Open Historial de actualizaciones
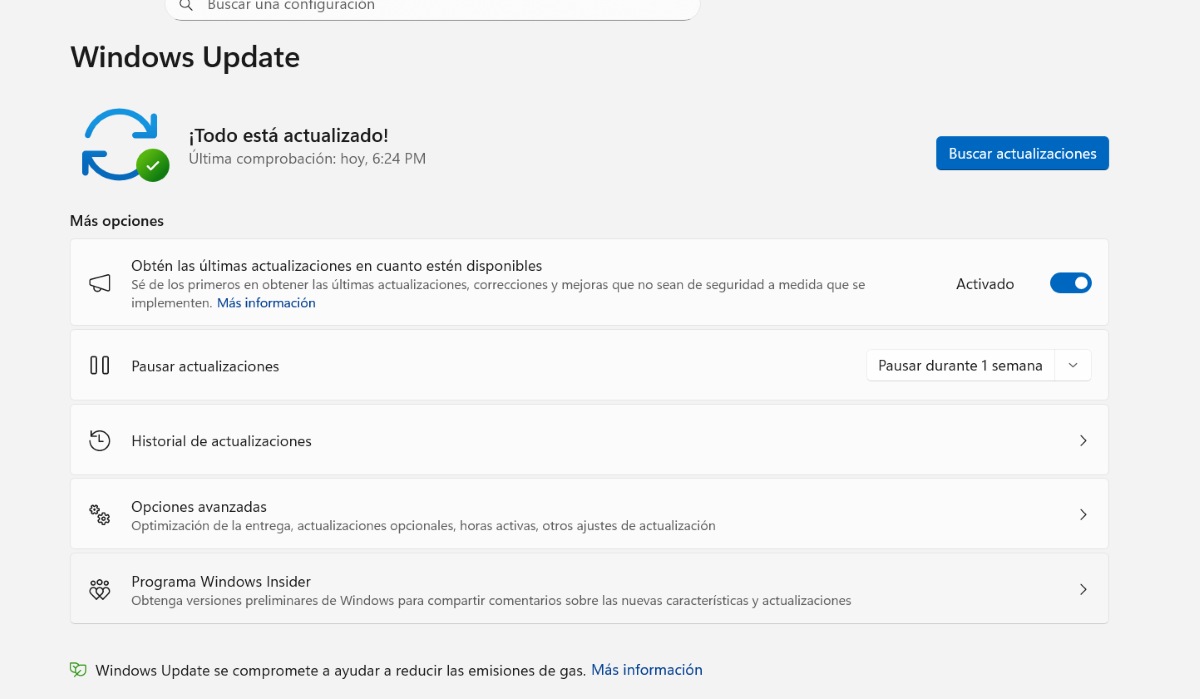This screenshot has width=1200, height=699. pyautogui.click(x=221, y=441)
